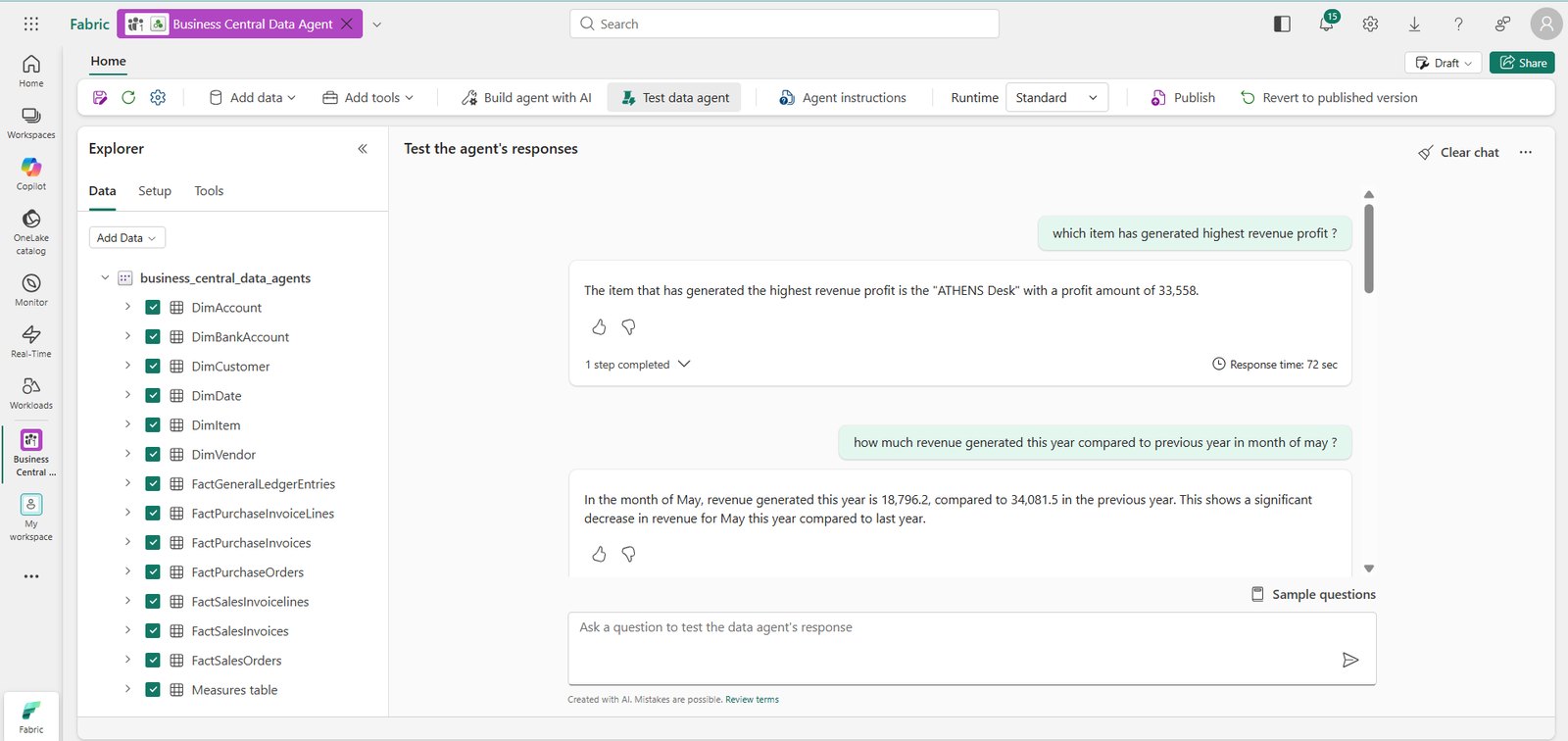Refresh the data agent with the refresh icon
This screenshot has width=1568, height=741.
[128, 97]
